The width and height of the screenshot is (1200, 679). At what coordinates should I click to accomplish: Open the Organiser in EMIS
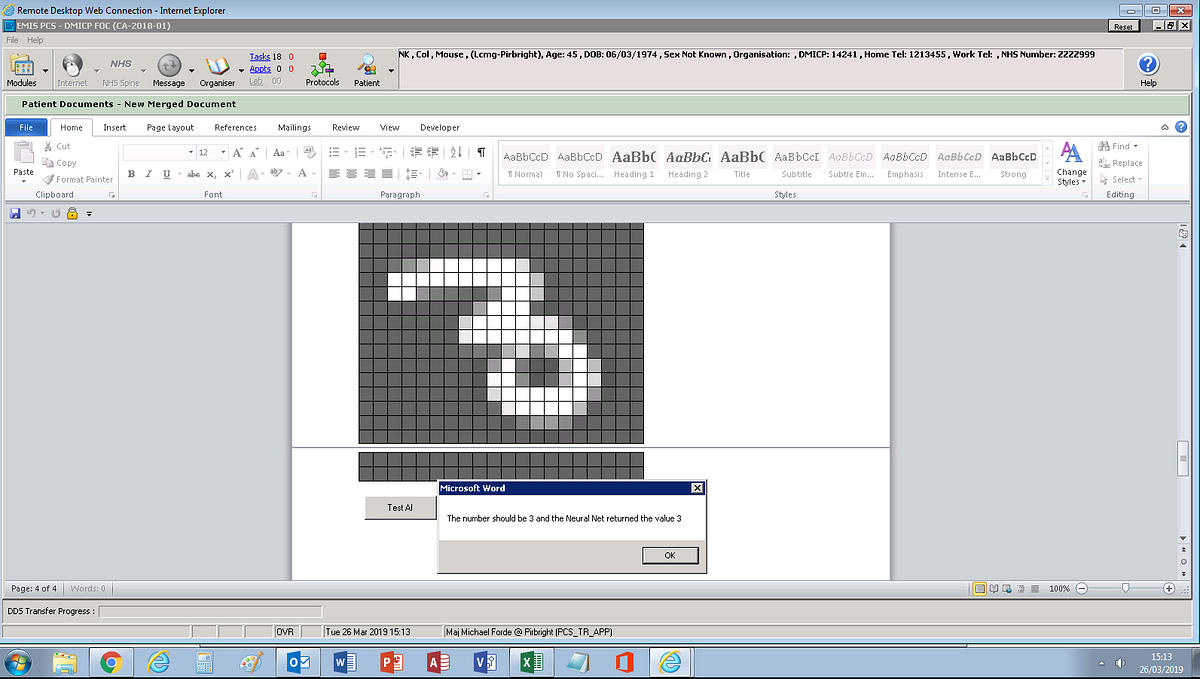[x=217, y=67]
